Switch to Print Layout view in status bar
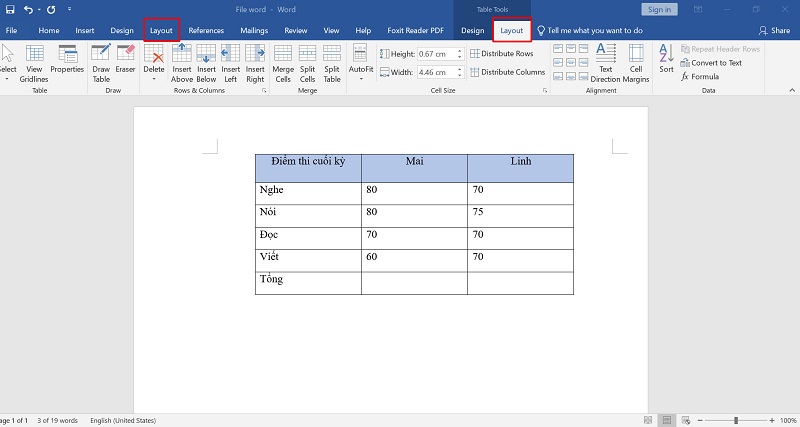Viewport: 800px width, 427px height. pos(666,420)
